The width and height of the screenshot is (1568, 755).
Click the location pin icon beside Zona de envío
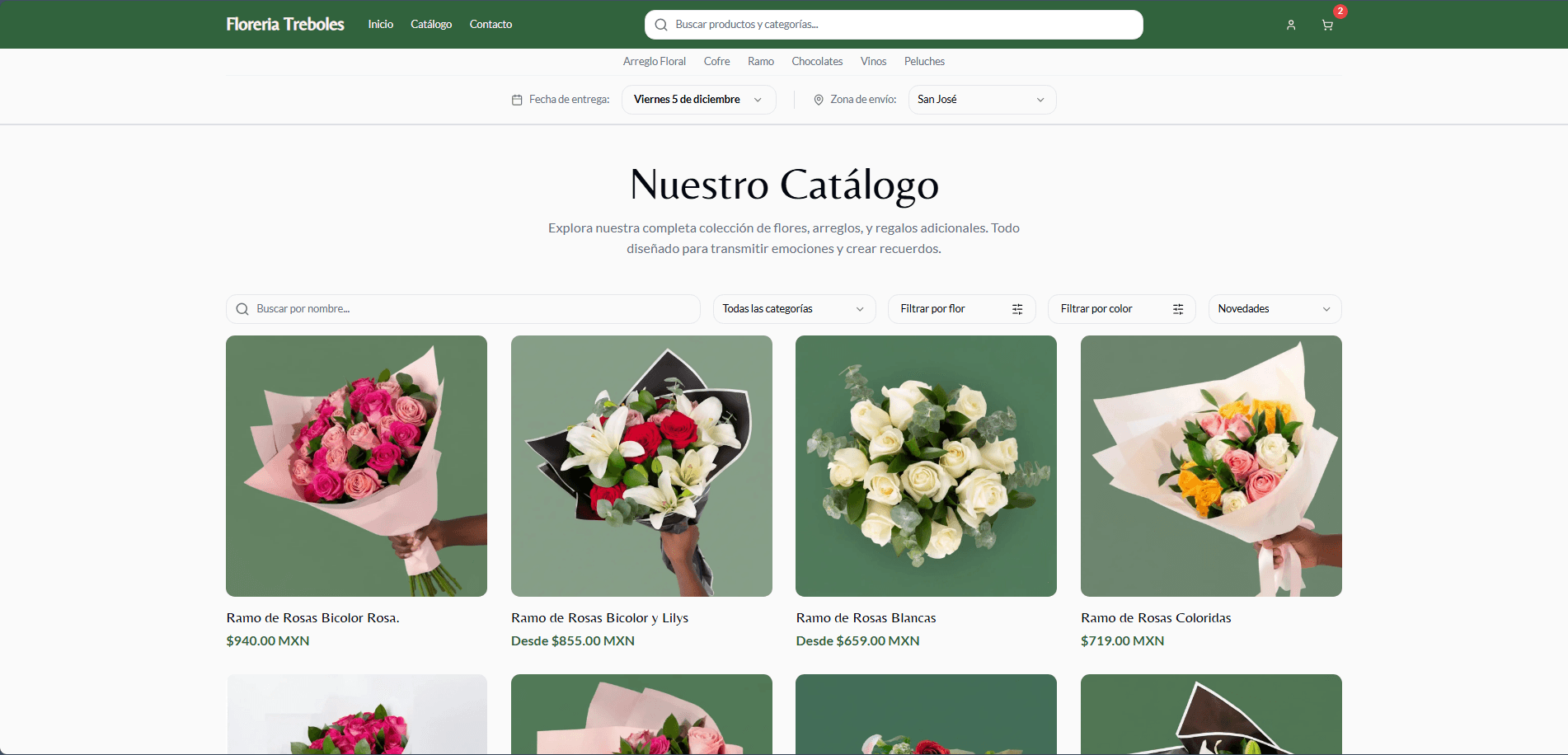[819, 100]
